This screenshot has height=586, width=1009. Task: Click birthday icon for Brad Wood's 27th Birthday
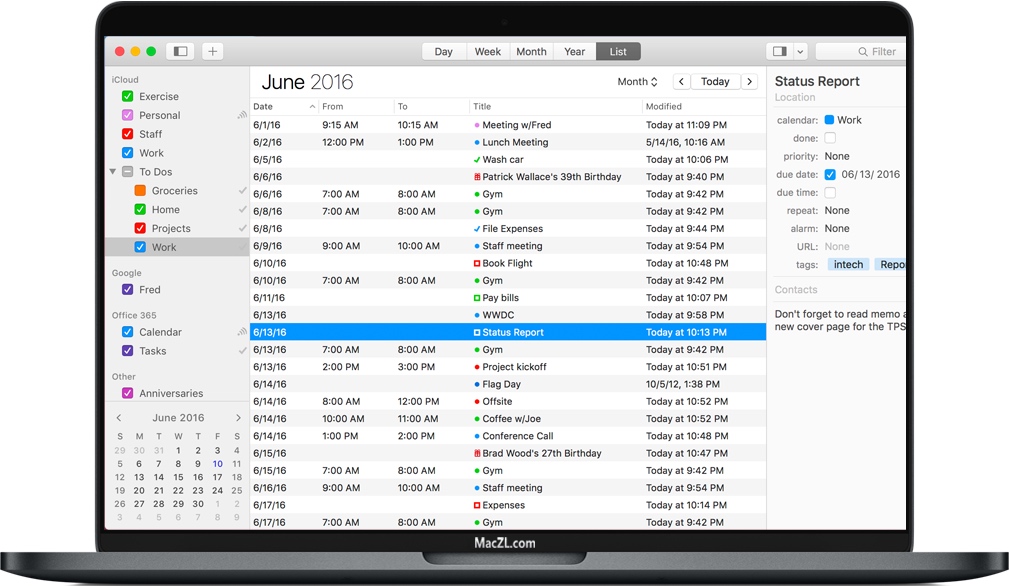click(x=477, y=453)
